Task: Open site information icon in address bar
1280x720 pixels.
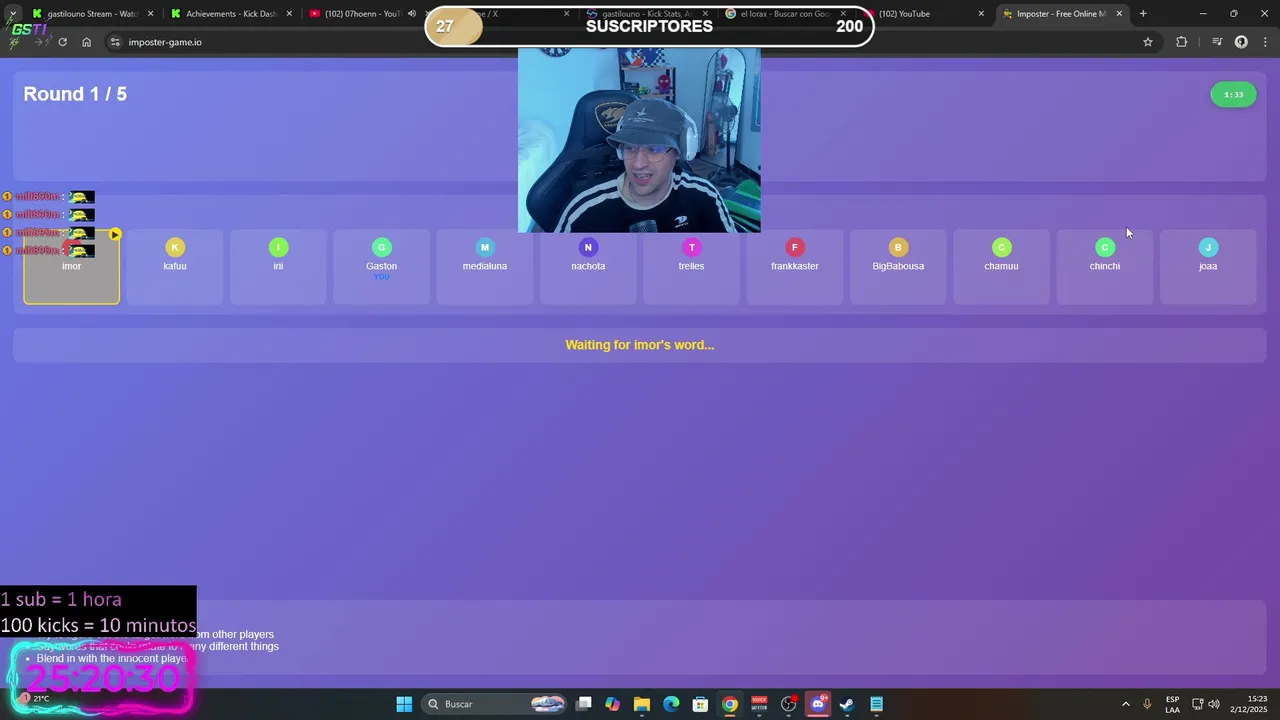Action: (115, 42)
